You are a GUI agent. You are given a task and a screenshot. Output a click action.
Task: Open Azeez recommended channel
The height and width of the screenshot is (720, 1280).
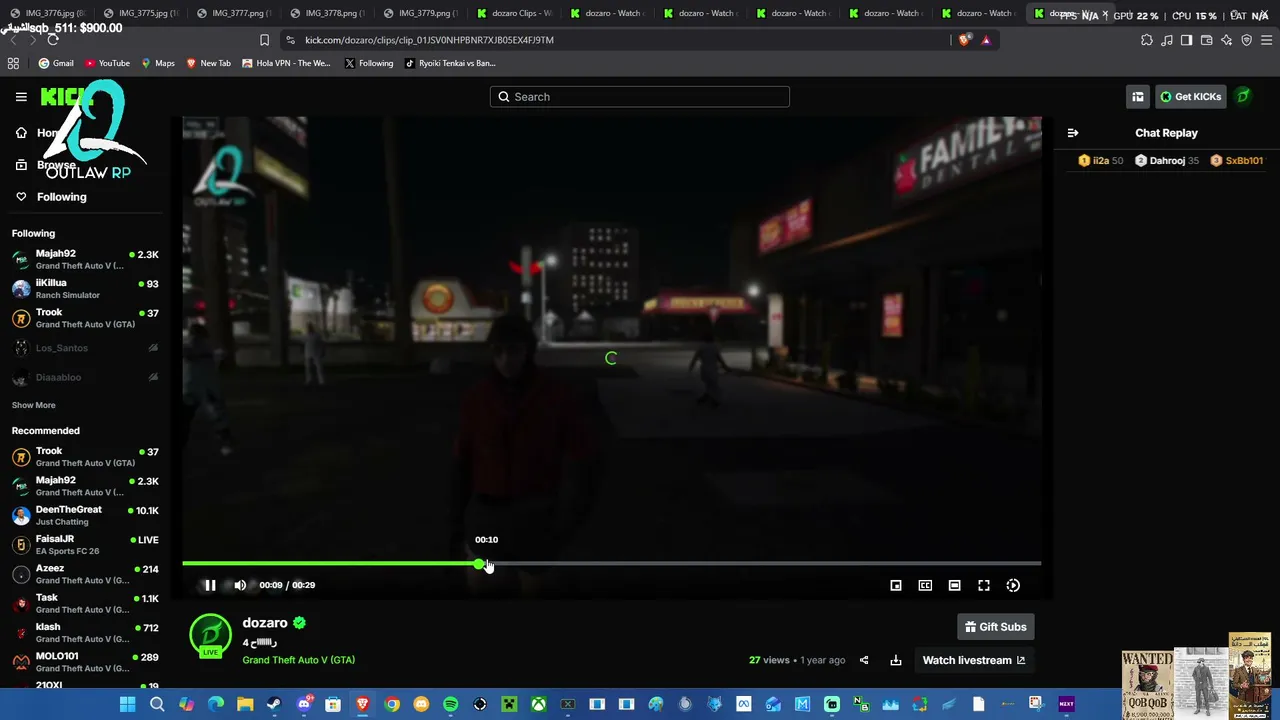pyautogui.click(x=85, y=574)
